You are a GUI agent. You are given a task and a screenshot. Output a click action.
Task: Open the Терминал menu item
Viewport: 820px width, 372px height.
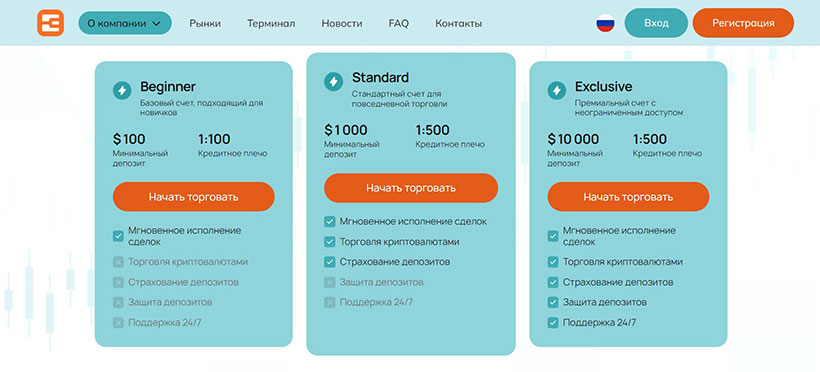(271, 24)
